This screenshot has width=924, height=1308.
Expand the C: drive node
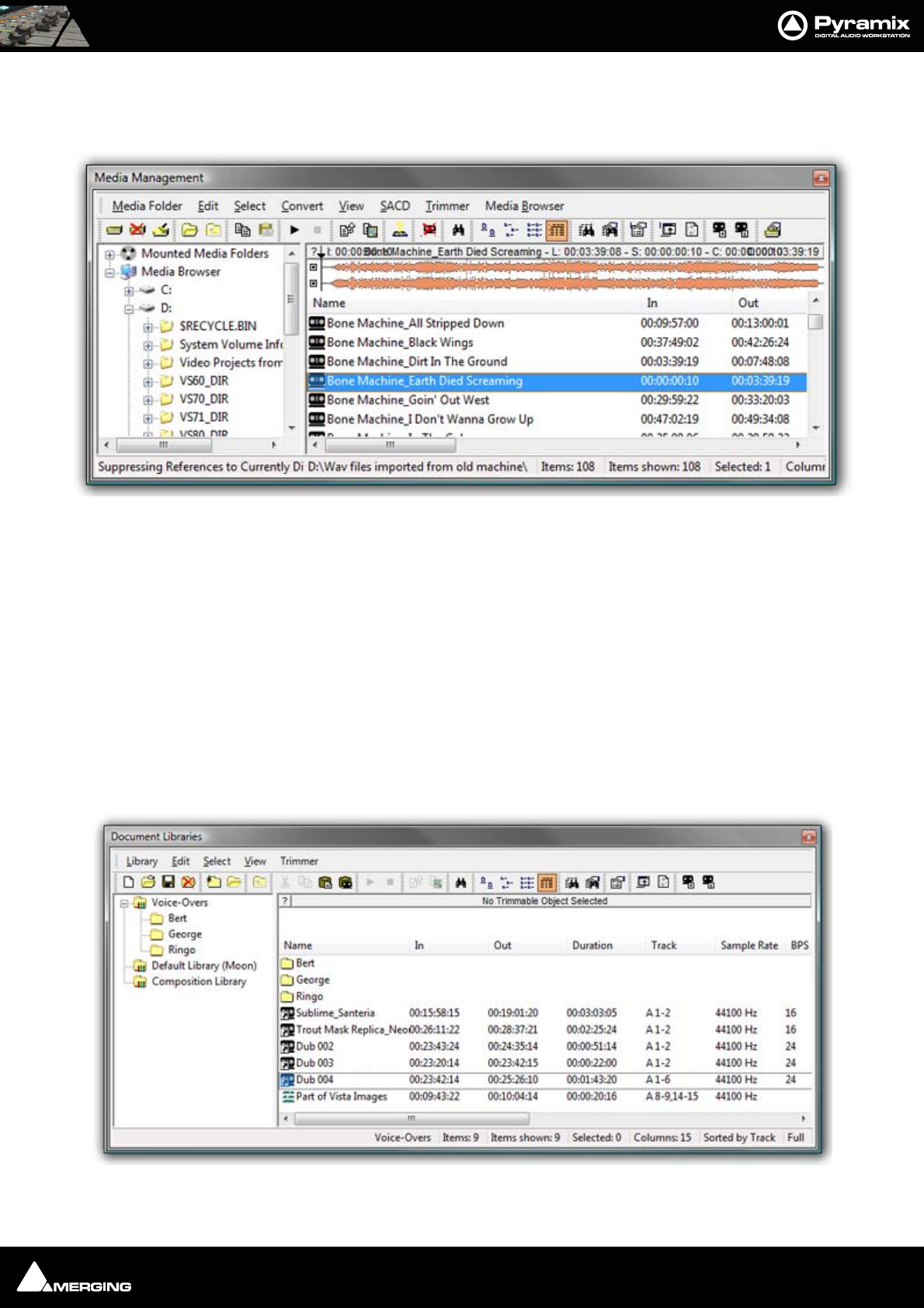coord(129,291)
